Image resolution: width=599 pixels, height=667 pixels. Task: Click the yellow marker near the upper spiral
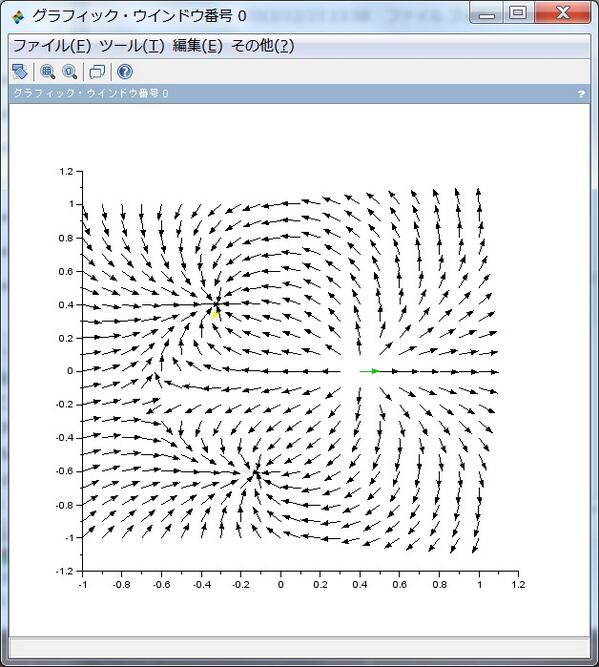215,314
